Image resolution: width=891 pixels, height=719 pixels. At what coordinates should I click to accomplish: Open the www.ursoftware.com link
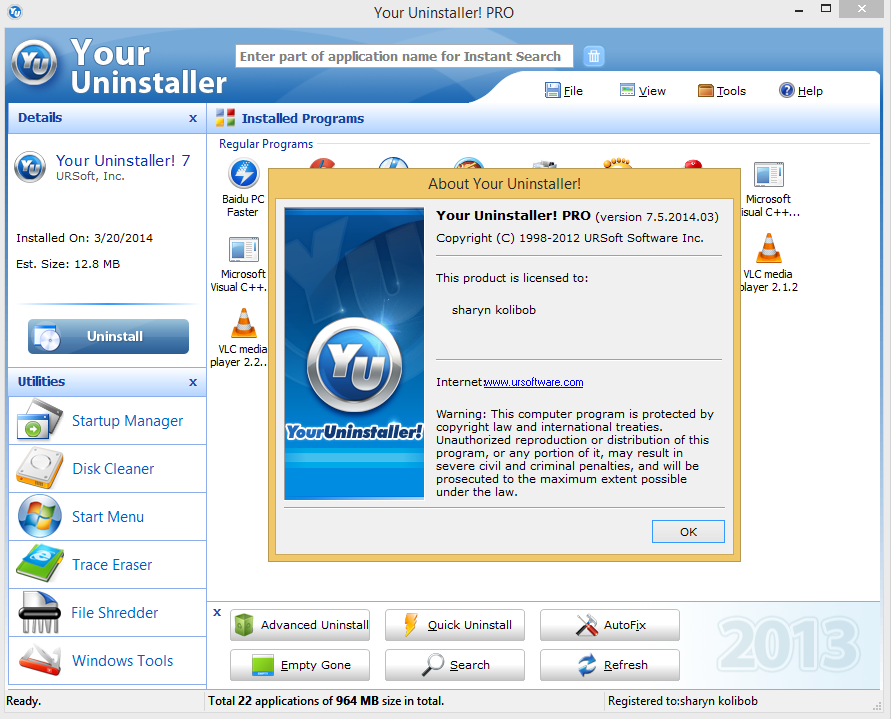pos(533,383)
